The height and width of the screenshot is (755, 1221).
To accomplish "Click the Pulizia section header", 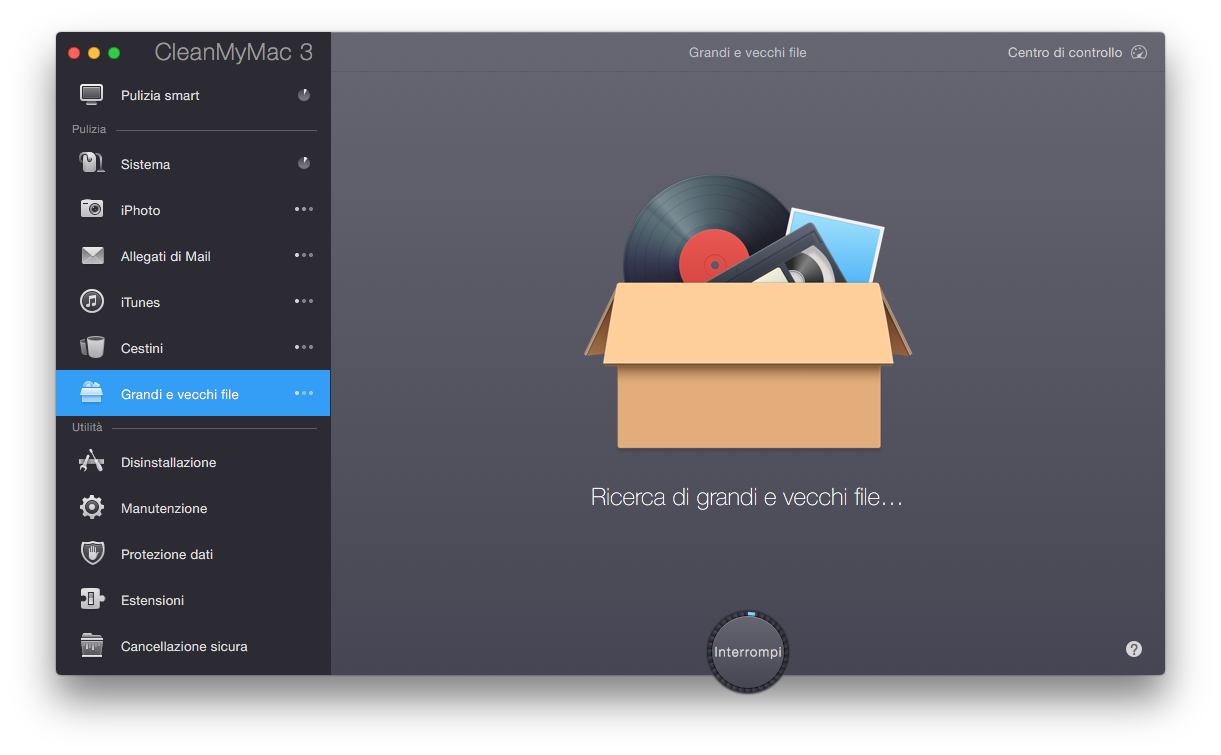I will (x=89, y=129).
